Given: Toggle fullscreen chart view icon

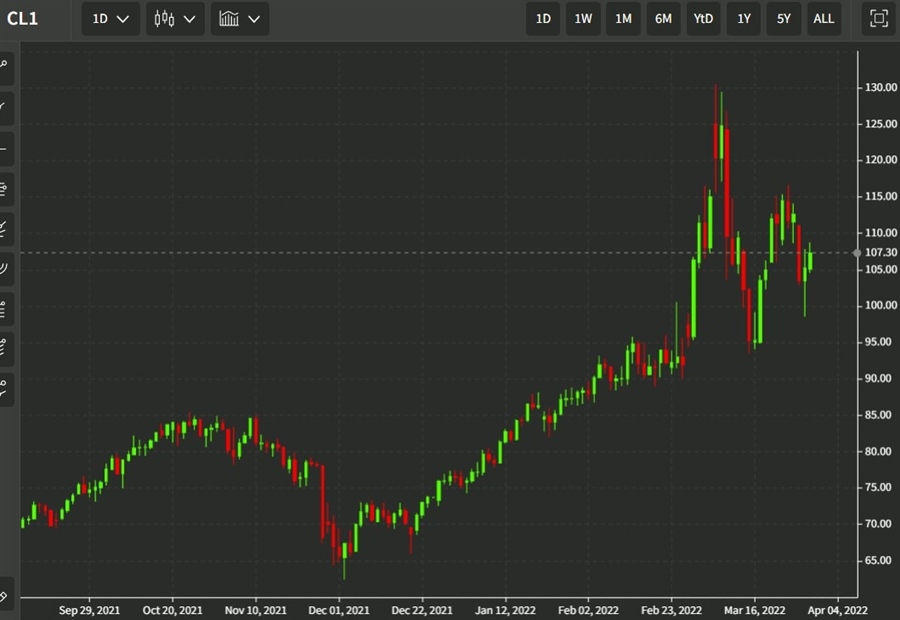Looking at the screenshot, I should pos(879,19).
